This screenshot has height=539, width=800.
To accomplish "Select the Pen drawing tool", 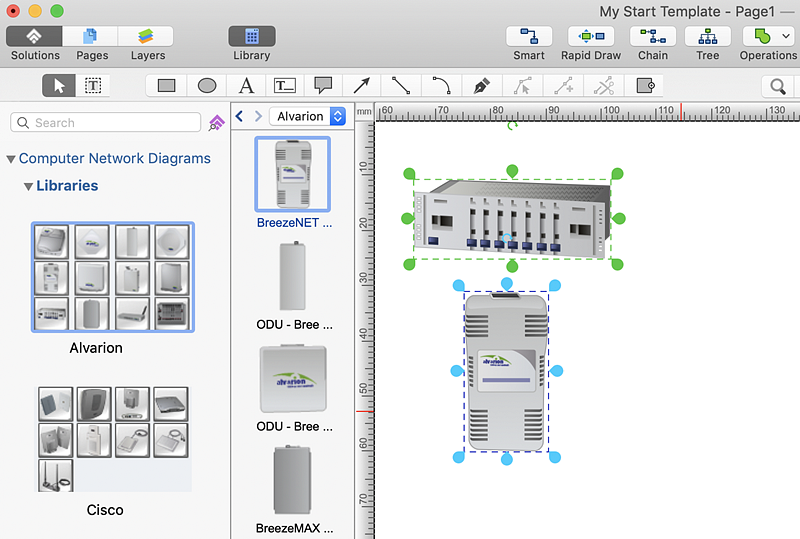I will pos(481,86).
